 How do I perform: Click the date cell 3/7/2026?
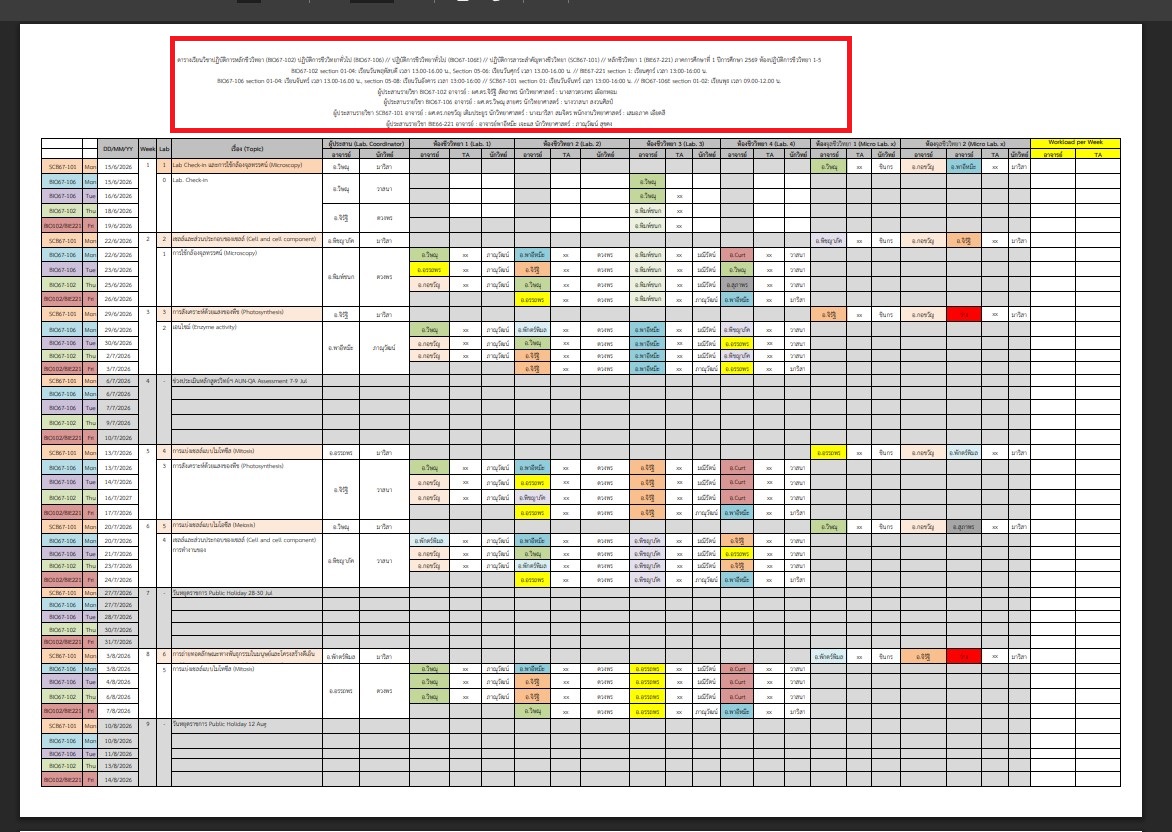click(x=118, y=369)
